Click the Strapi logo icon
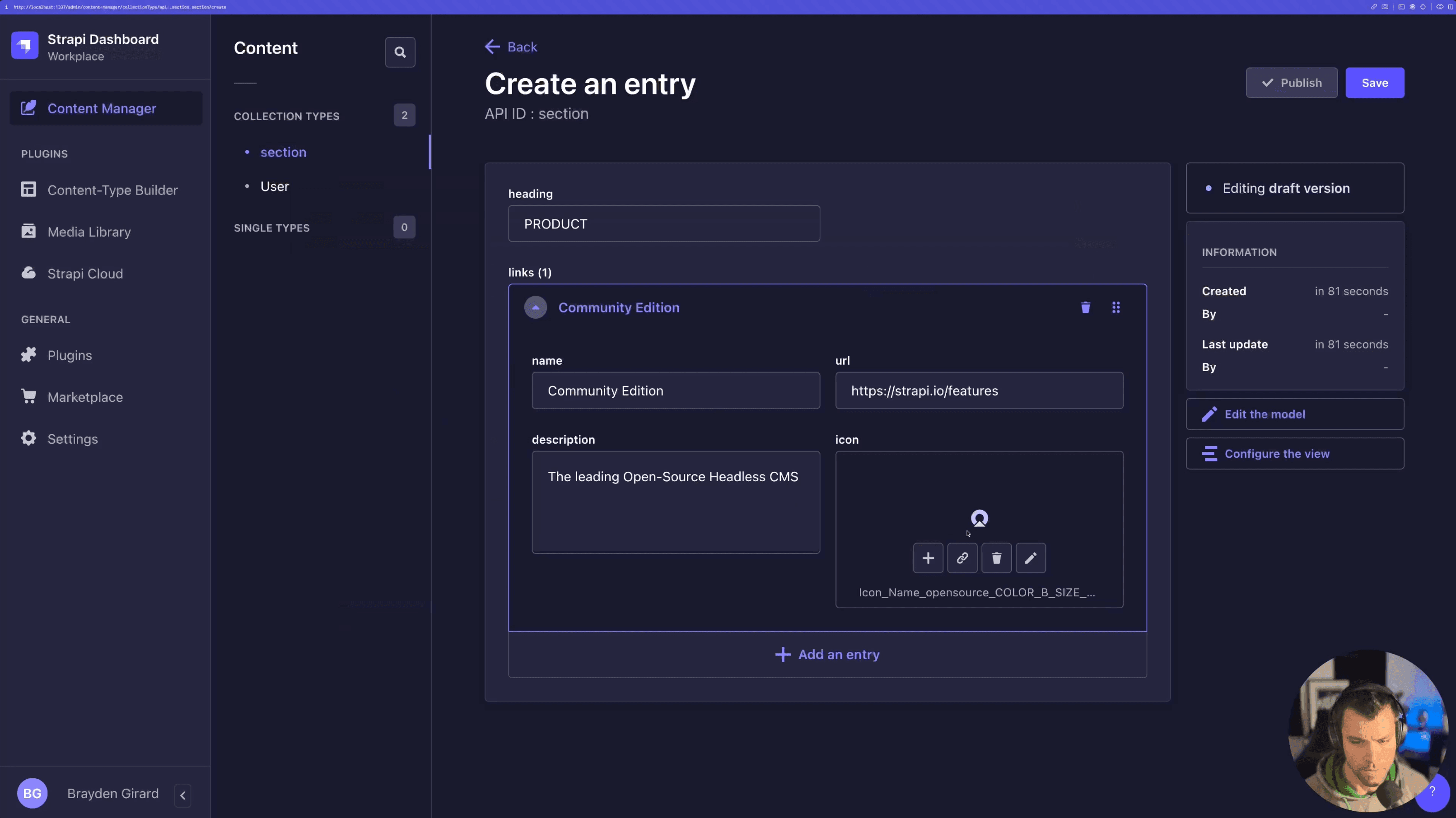 24,46
